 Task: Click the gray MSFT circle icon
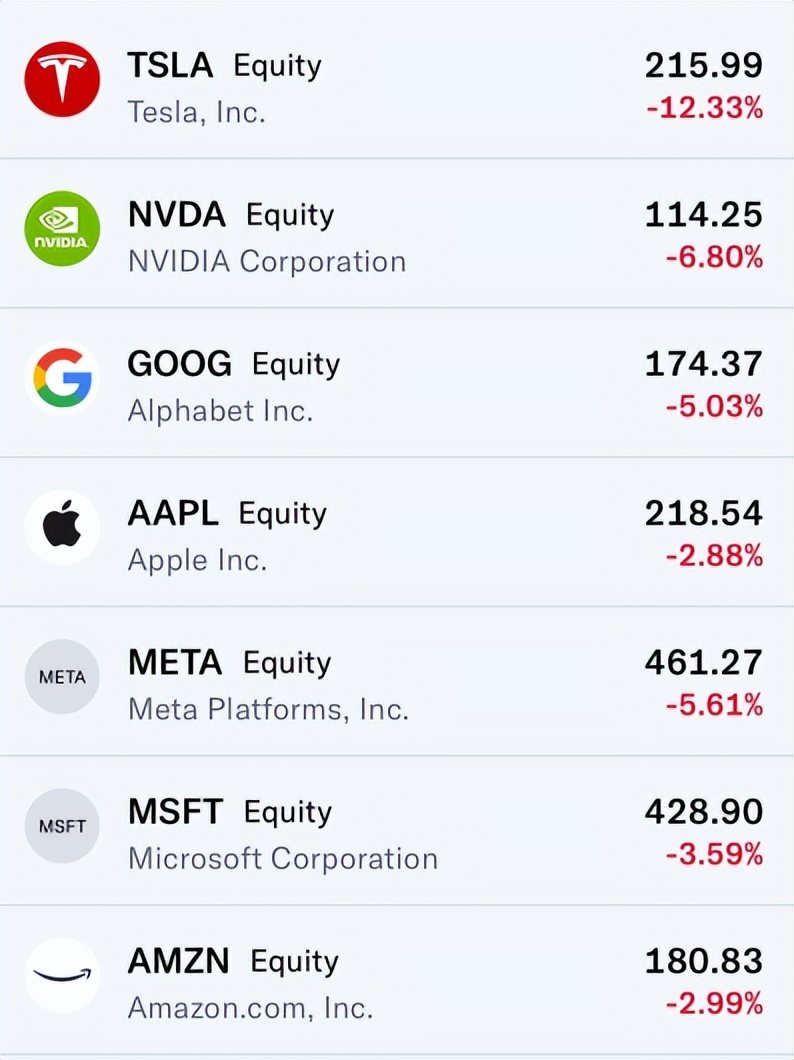click(62, 826)
